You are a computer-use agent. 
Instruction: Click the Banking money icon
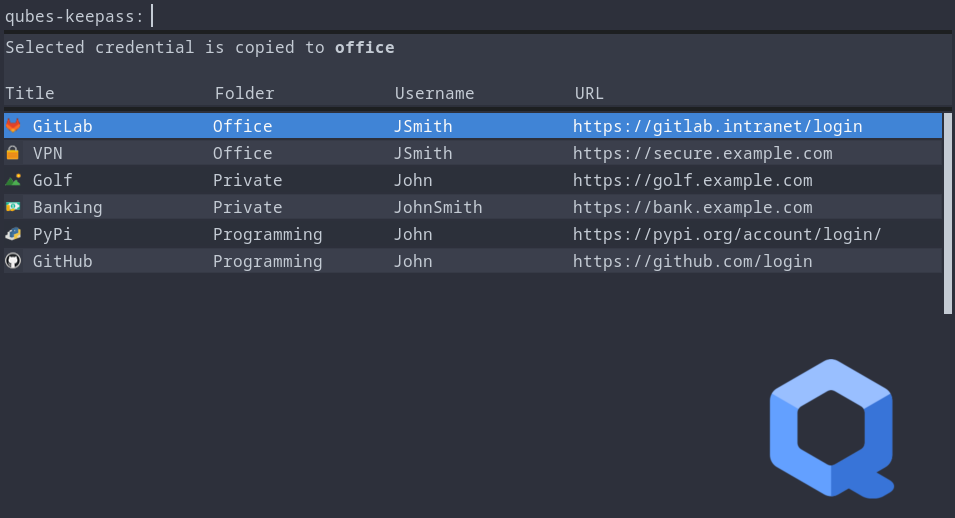(x=13, y=207)
